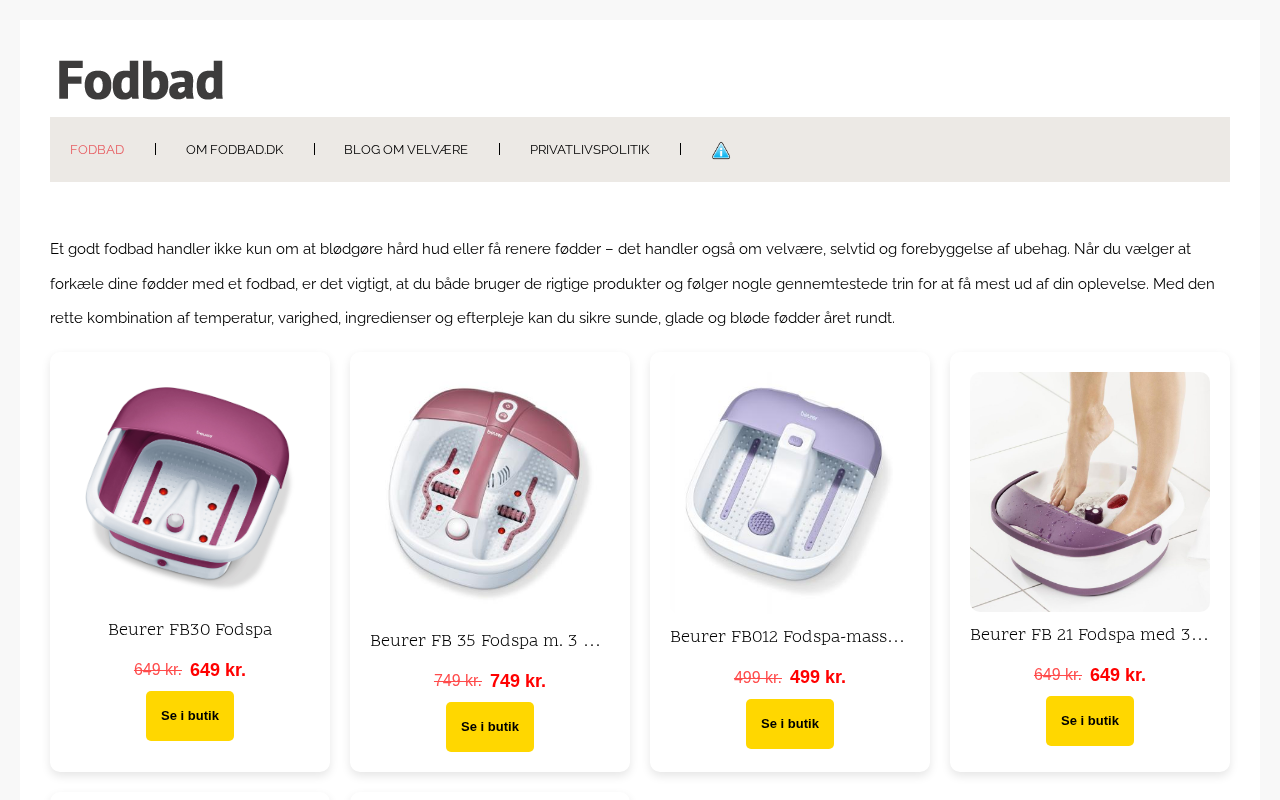The height and width of the screenshot is (800, 1280).
Task: Click the 499 kr. price of Beurer FB012
Action: pos(818,677)
